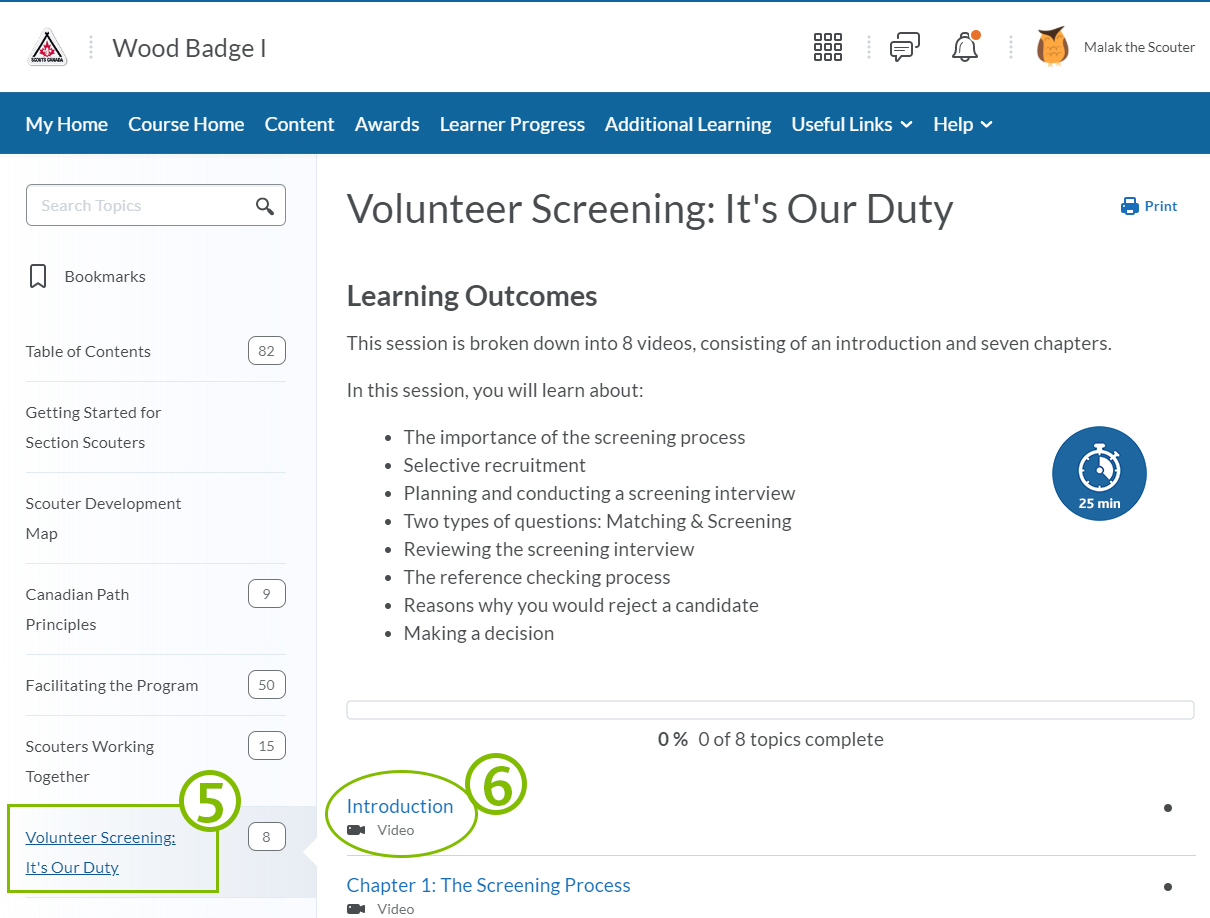Viewport: 1210px width, 918px height.
Task: Select Facilitating the Program in the sidebar
Action: point(111,685)
